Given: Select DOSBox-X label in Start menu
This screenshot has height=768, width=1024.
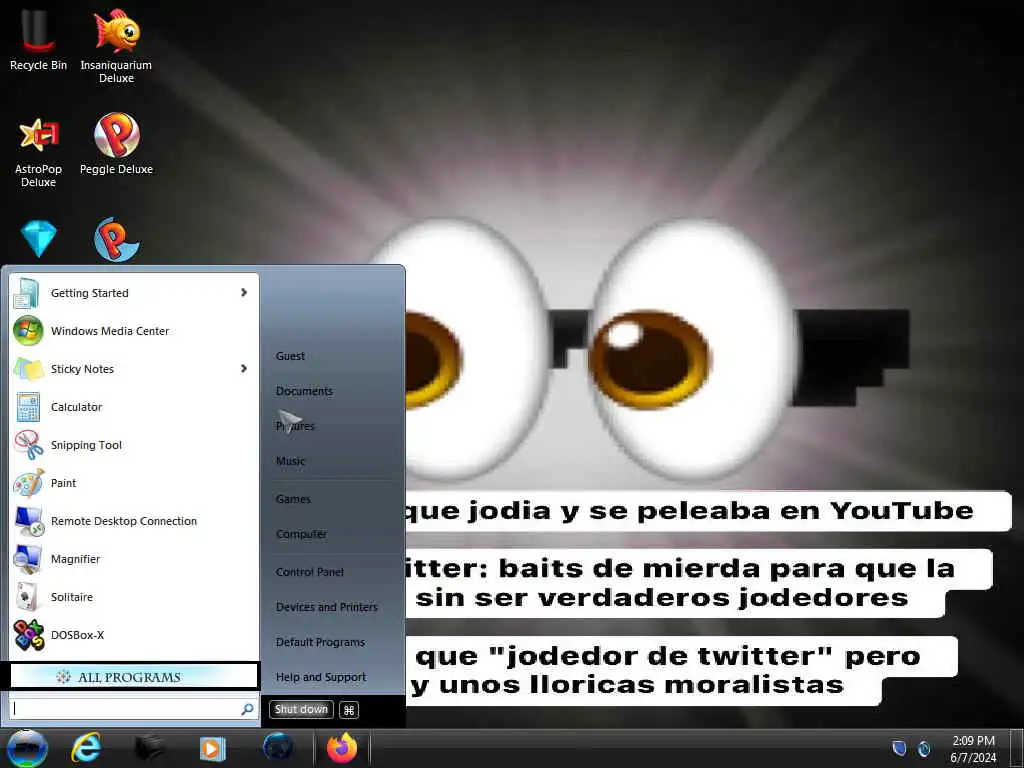Looking at the screenshot, I should [x=77, y=635].
